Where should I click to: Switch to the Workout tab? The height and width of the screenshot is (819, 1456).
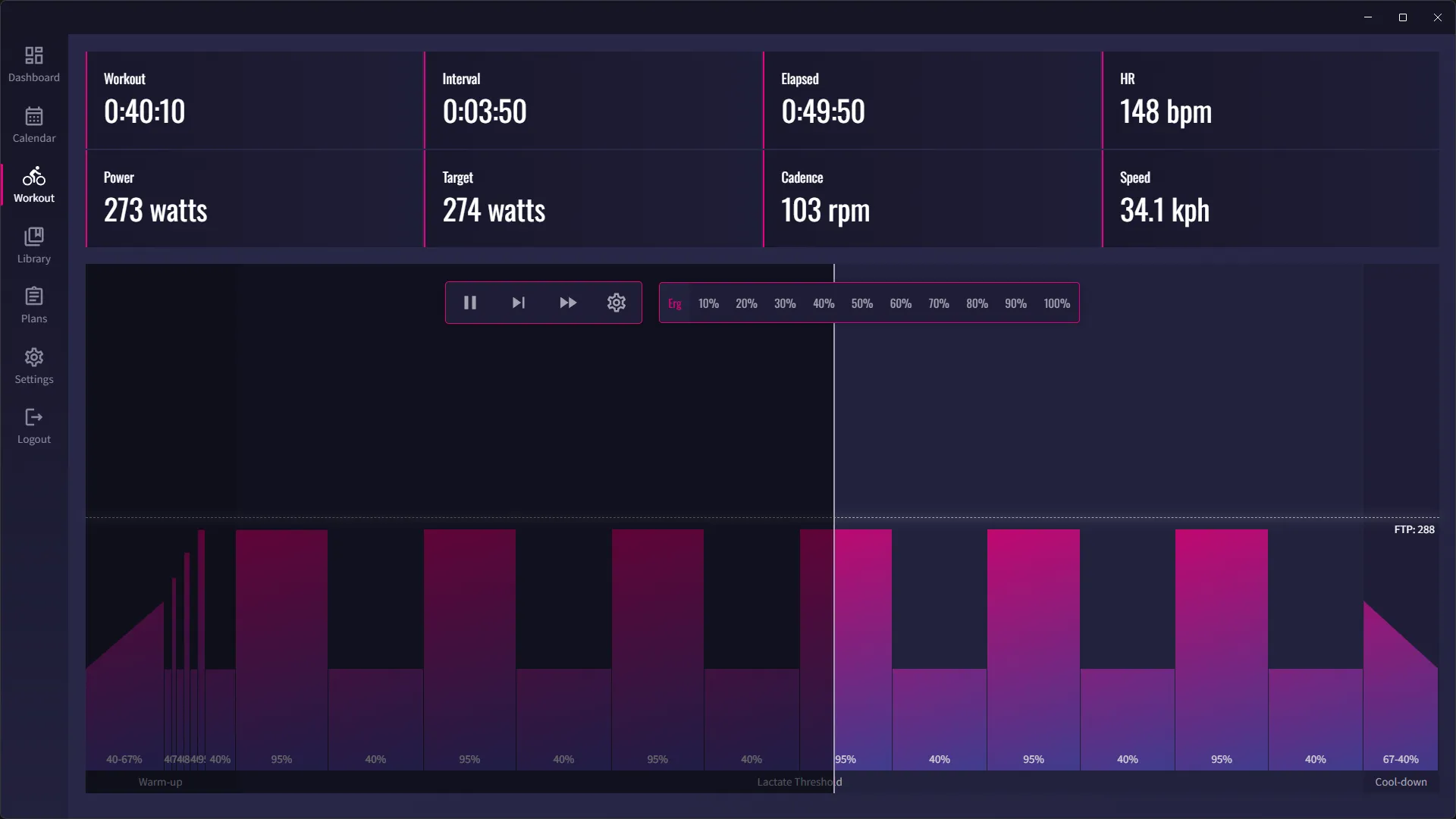pos(34,185)
